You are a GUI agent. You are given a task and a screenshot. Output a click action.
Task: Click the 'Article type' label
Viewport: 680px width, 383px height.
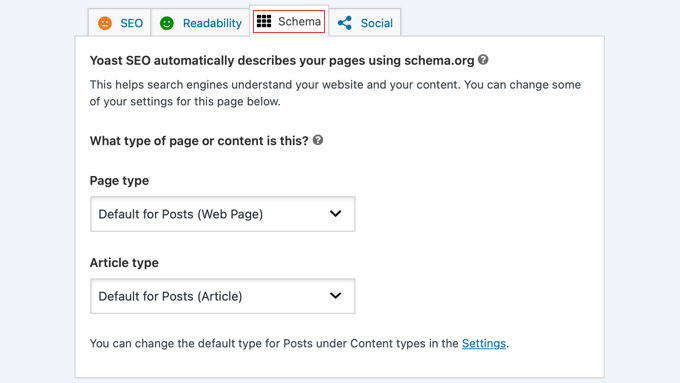click(124, 263)
